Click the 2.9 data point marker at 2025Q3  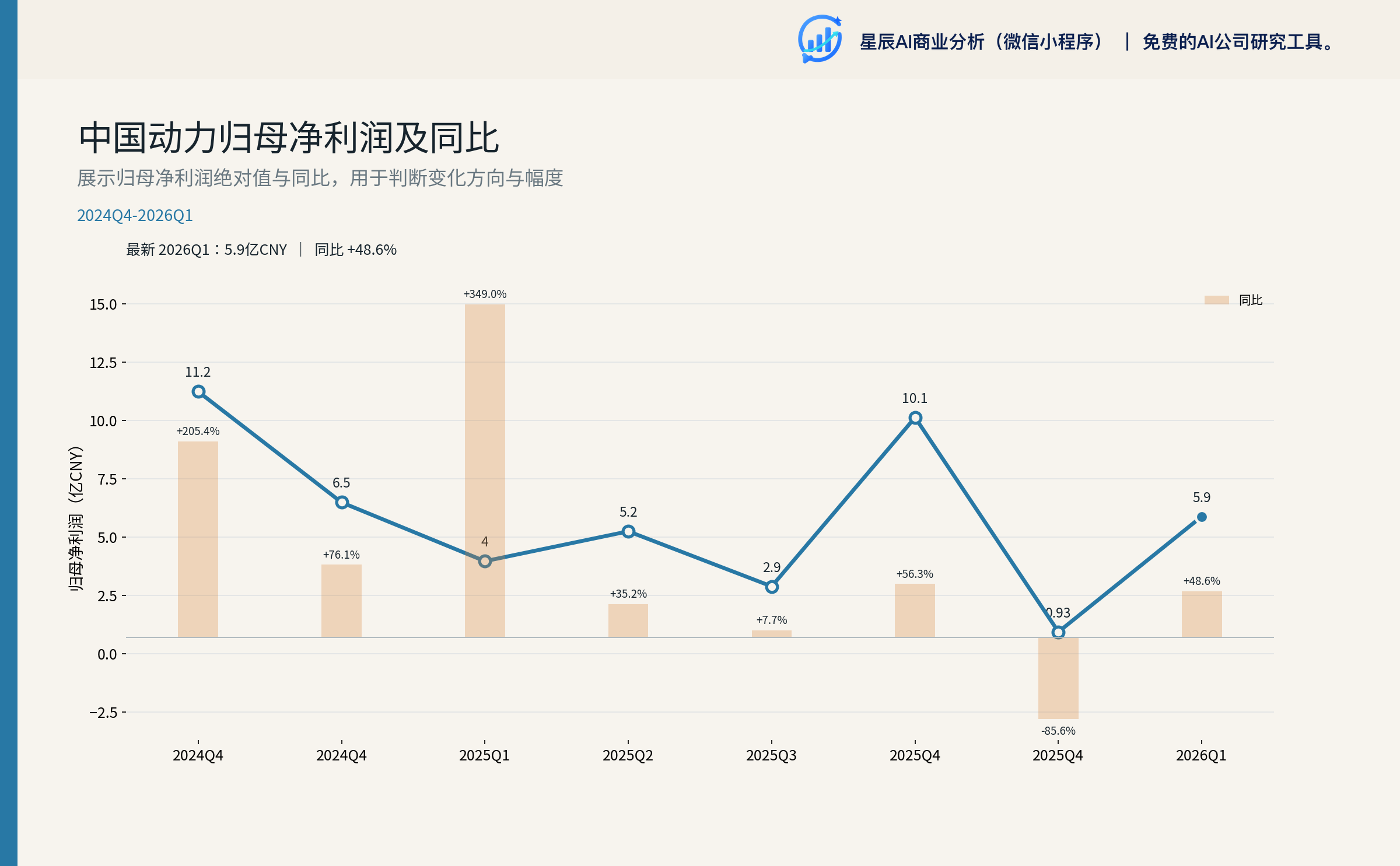point(772,587)
